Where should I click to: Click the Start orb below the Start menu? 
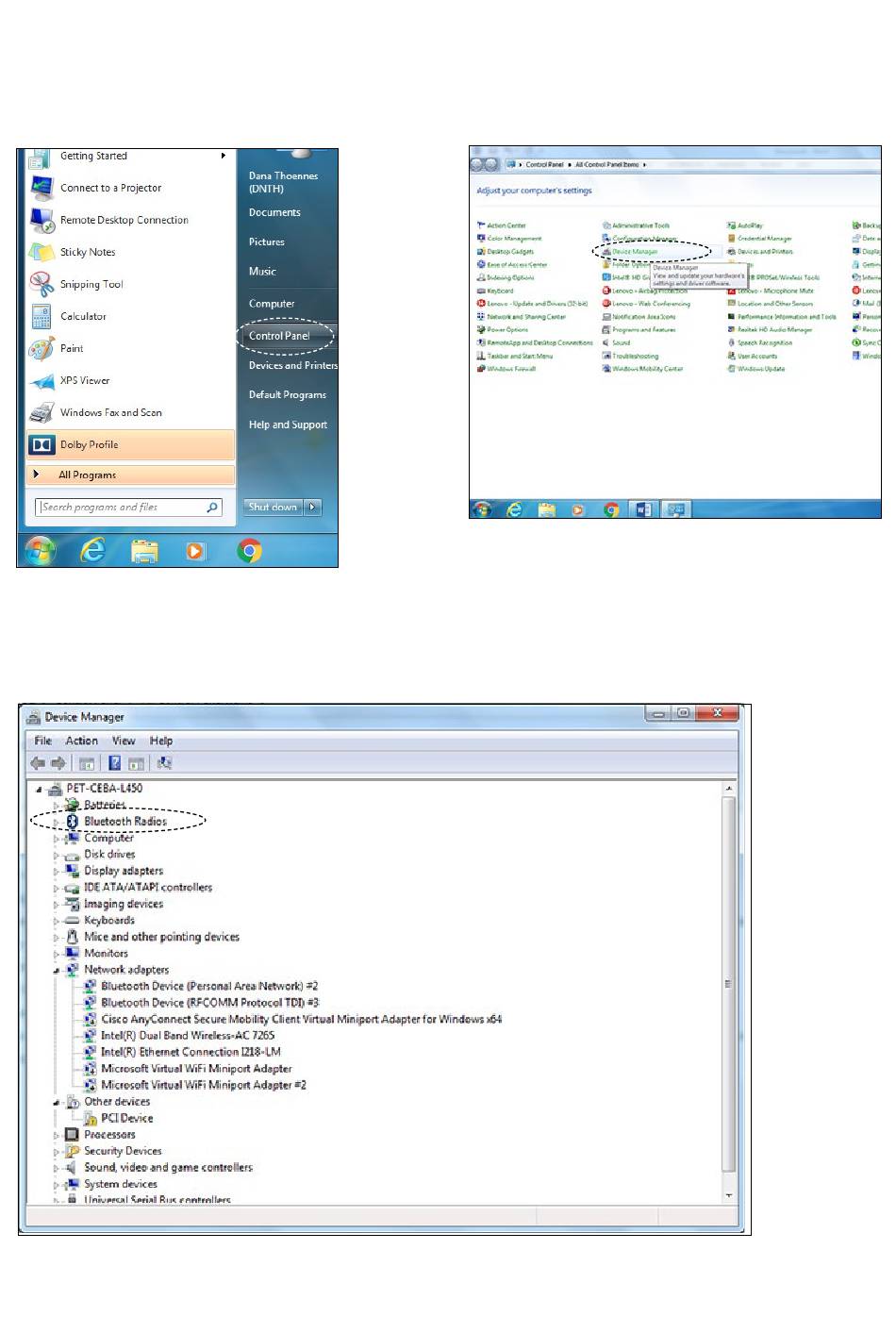[40, 550]
